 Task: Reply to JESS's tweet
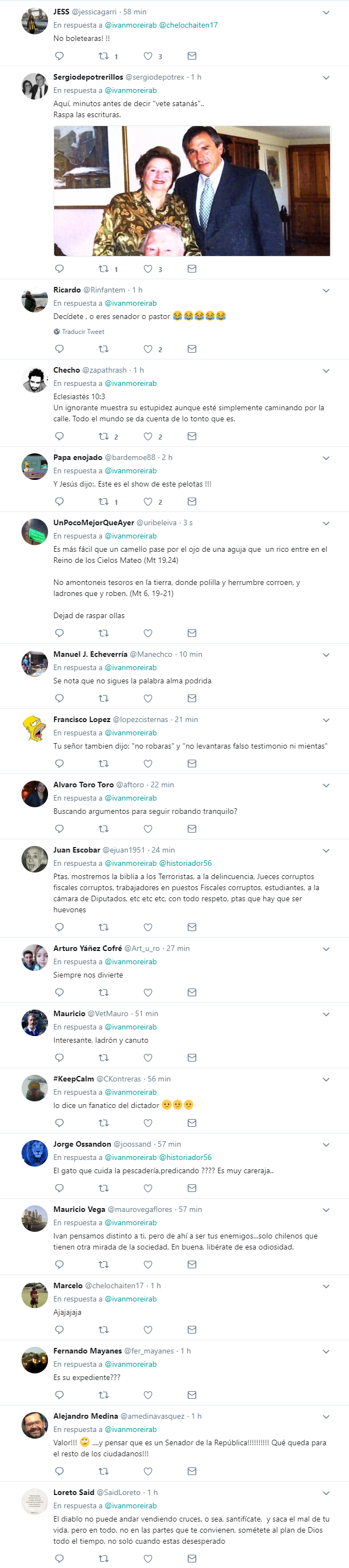coord(60,56)
